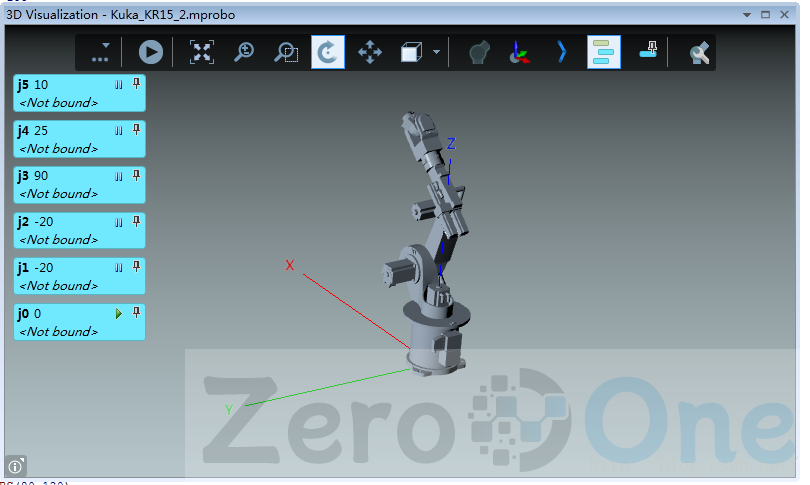Click <Not bound> under j2
This screenshot has width=810, height=485.
coord(58,240)
